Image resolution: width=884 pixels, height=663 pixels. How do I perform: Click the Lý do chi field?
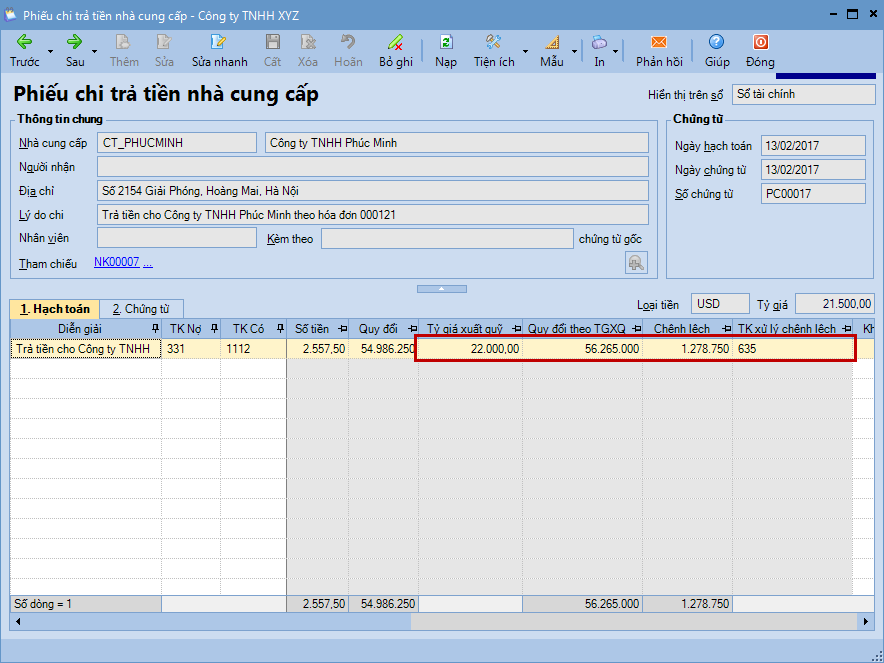(x=373, y=215)
